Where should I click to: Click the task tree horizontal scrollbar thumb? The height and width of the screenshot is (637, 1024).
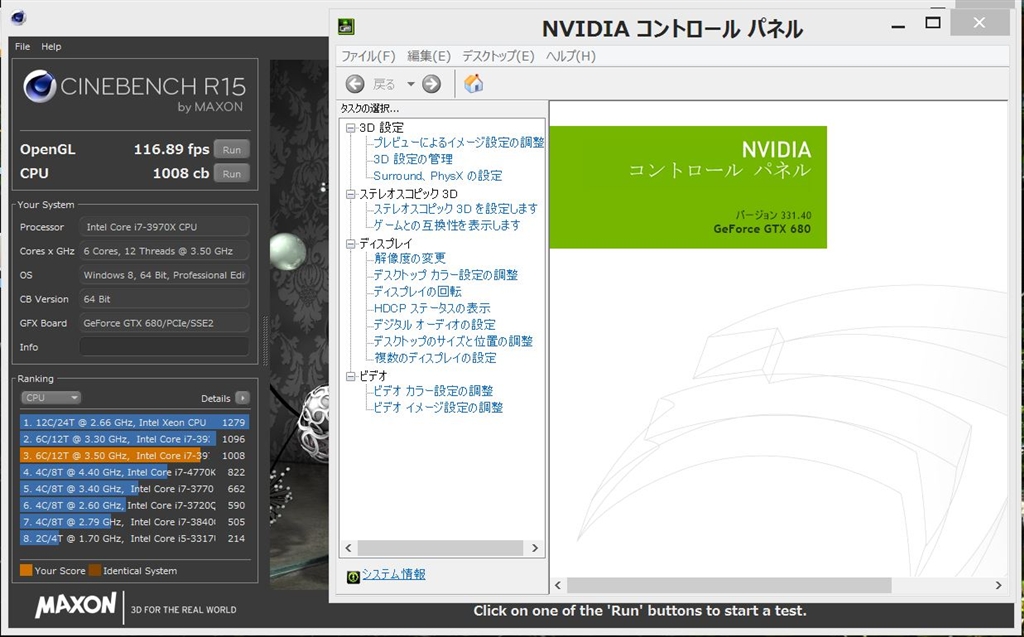coord(440,548)
